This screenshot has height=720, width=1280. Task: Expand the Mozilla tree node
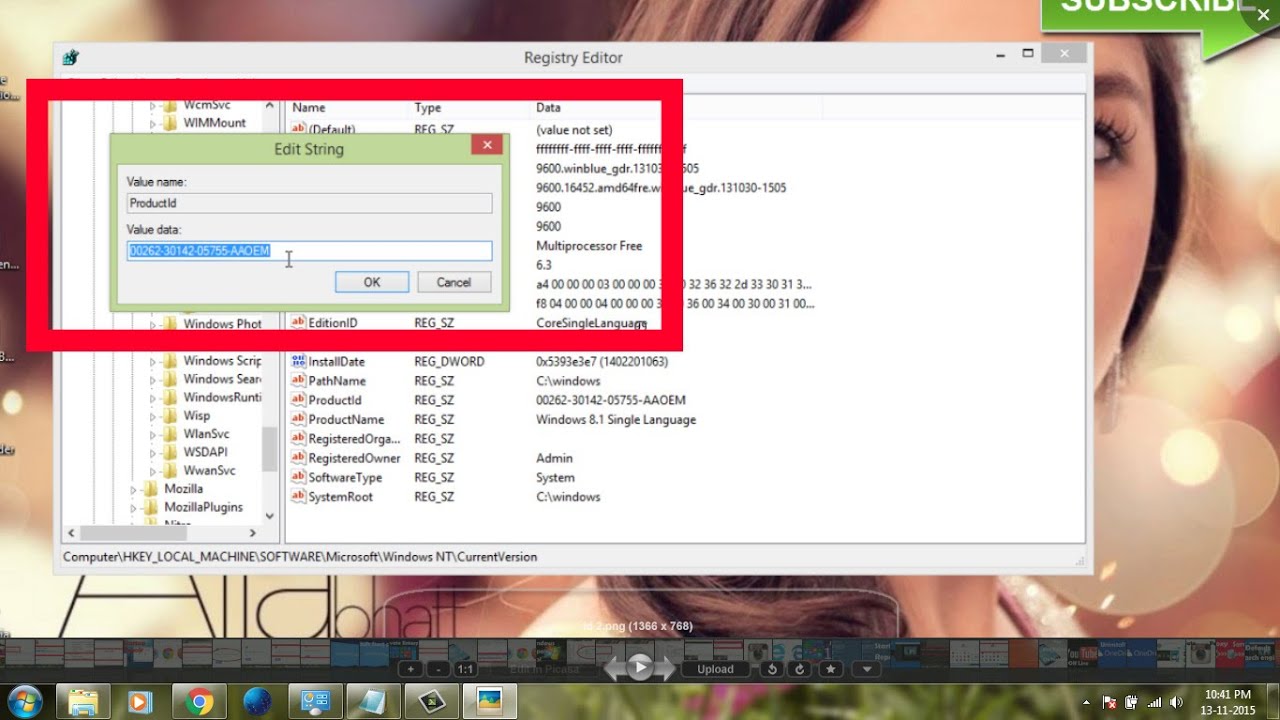point(134,489)
